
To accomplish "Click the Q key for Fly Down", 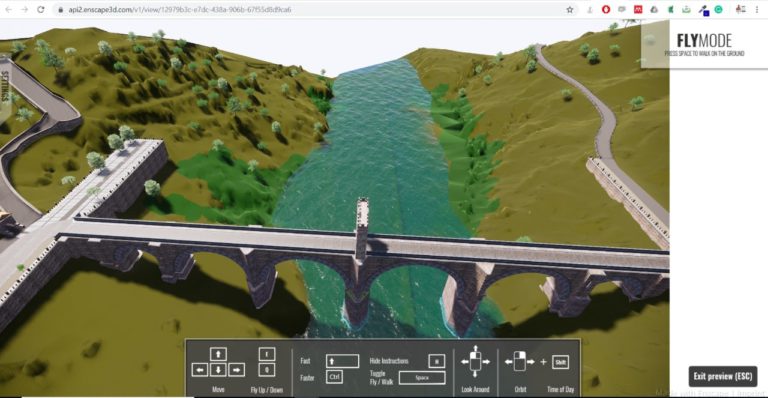I will click(x=266, y=370).
